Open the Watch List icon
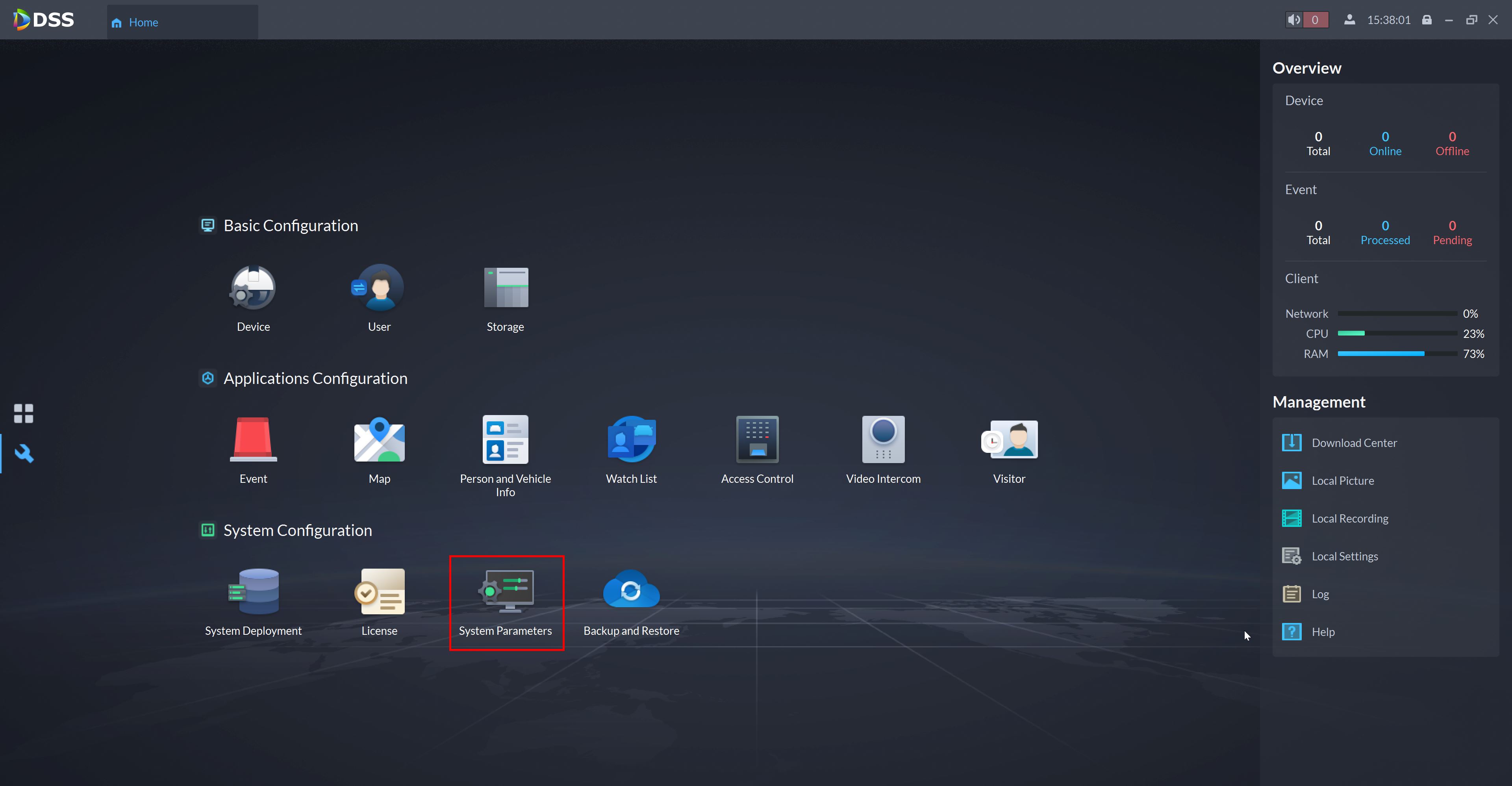The height and width of the screenshot is (786, 1512). tap(631, 440)
